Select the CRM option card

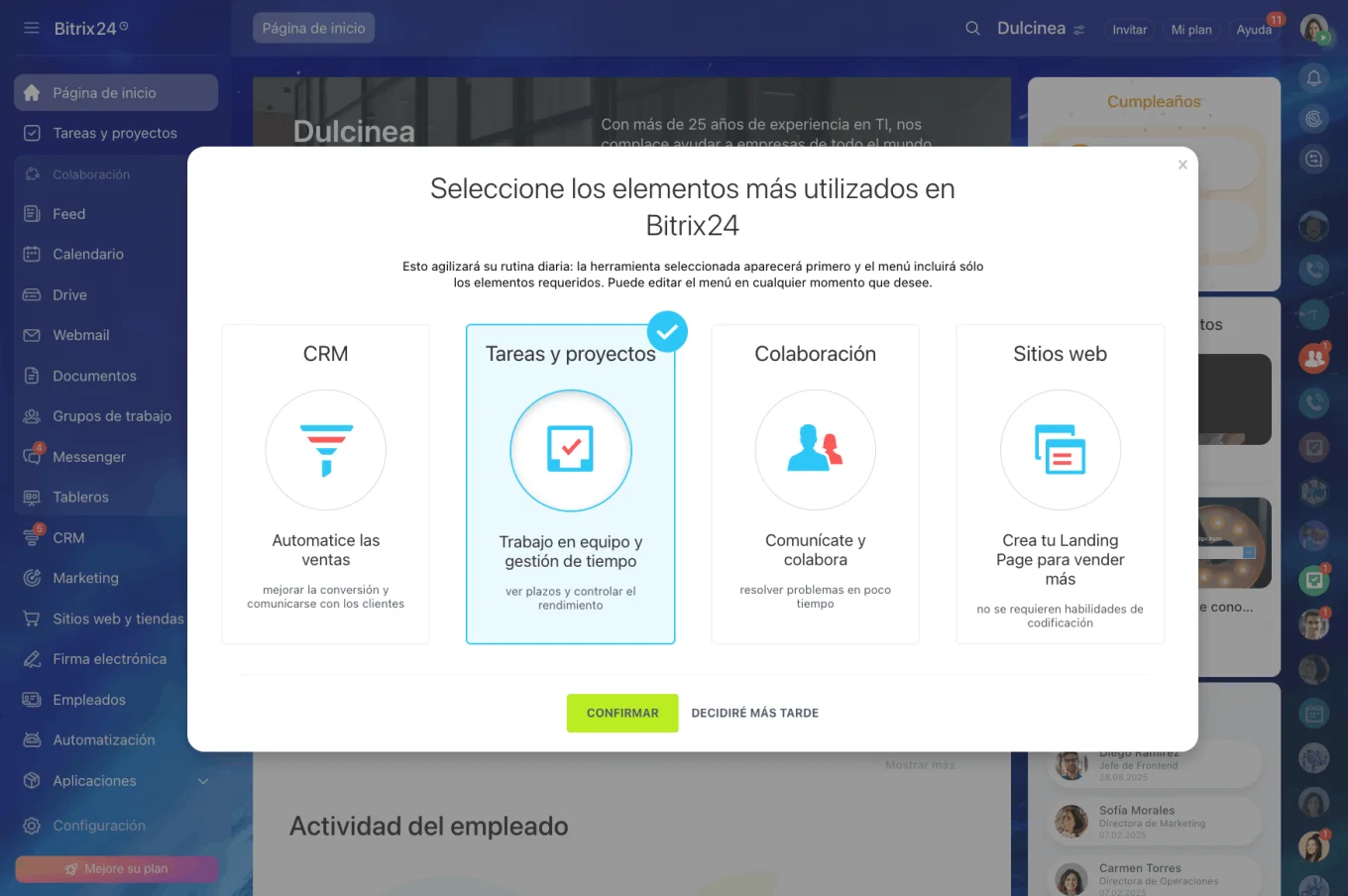point(325,484)
